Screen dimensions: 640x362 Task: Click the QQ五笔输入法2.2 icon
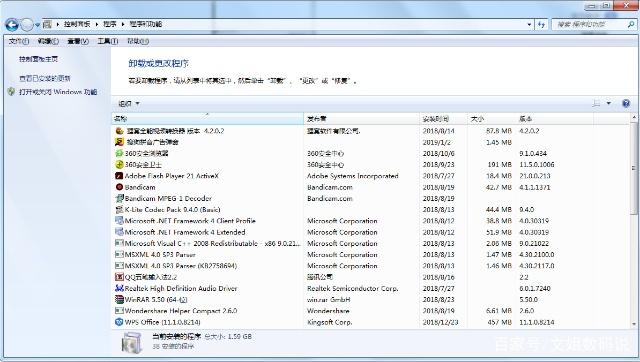(119, 277)
